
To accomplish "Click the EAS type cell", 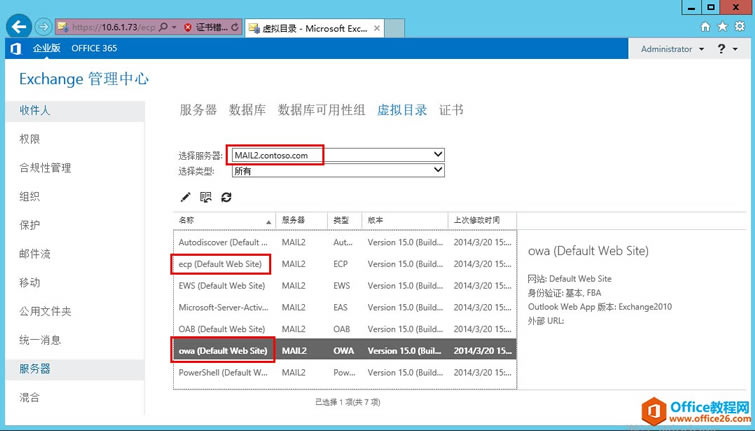I will coord(340,307).
